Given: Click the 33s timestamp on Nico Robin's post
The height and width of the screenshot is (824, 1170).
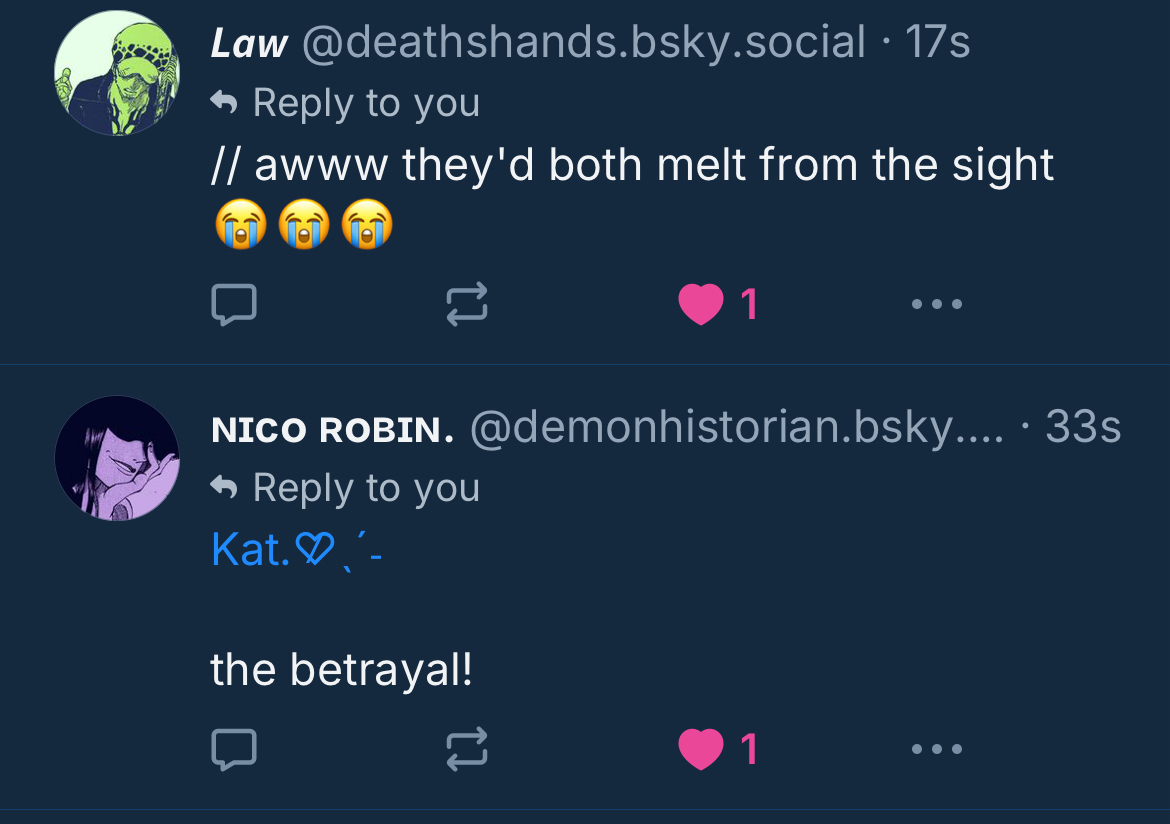Looking at the screenshot, I should pyautogui.click(x=1082, y=429).
